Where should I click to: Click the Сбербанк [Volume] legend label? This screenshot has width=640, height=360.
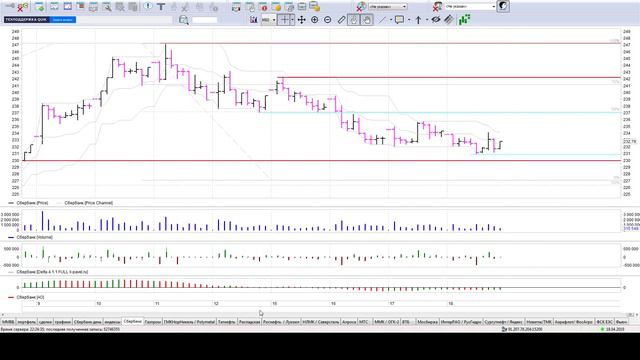click(x=34, y=237)
